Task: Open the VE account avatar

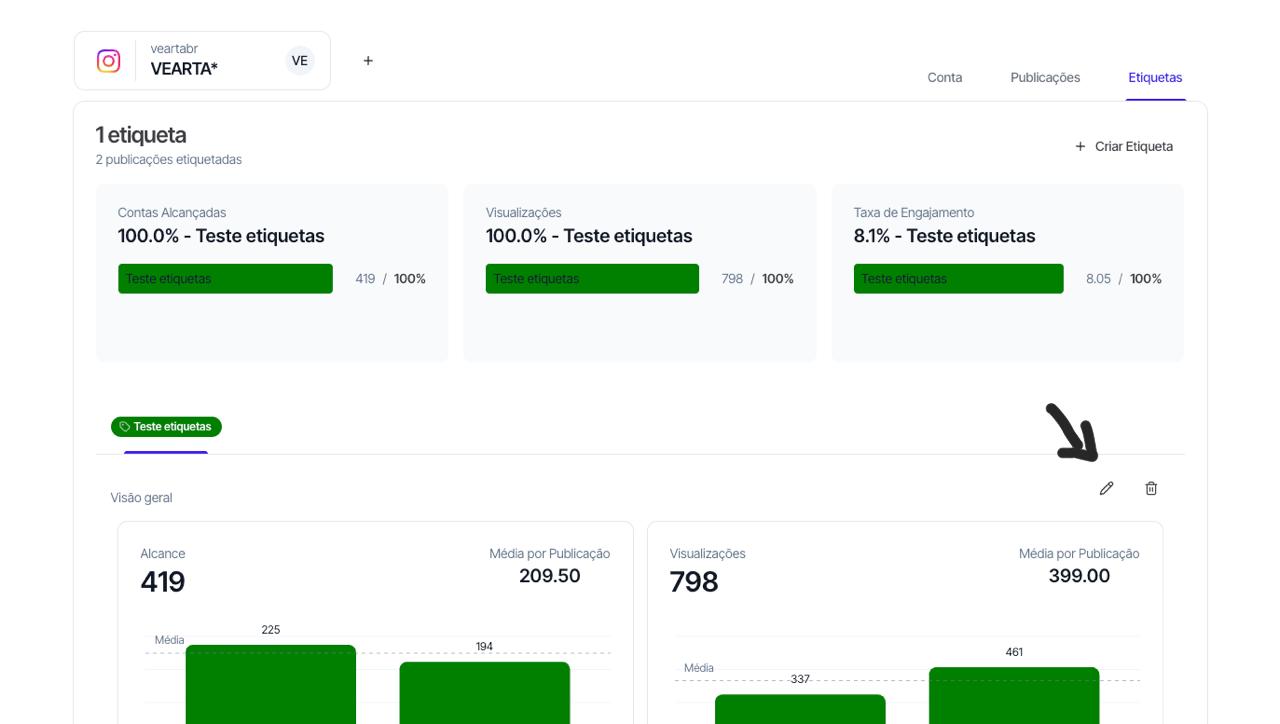Action: click(299, 61)
